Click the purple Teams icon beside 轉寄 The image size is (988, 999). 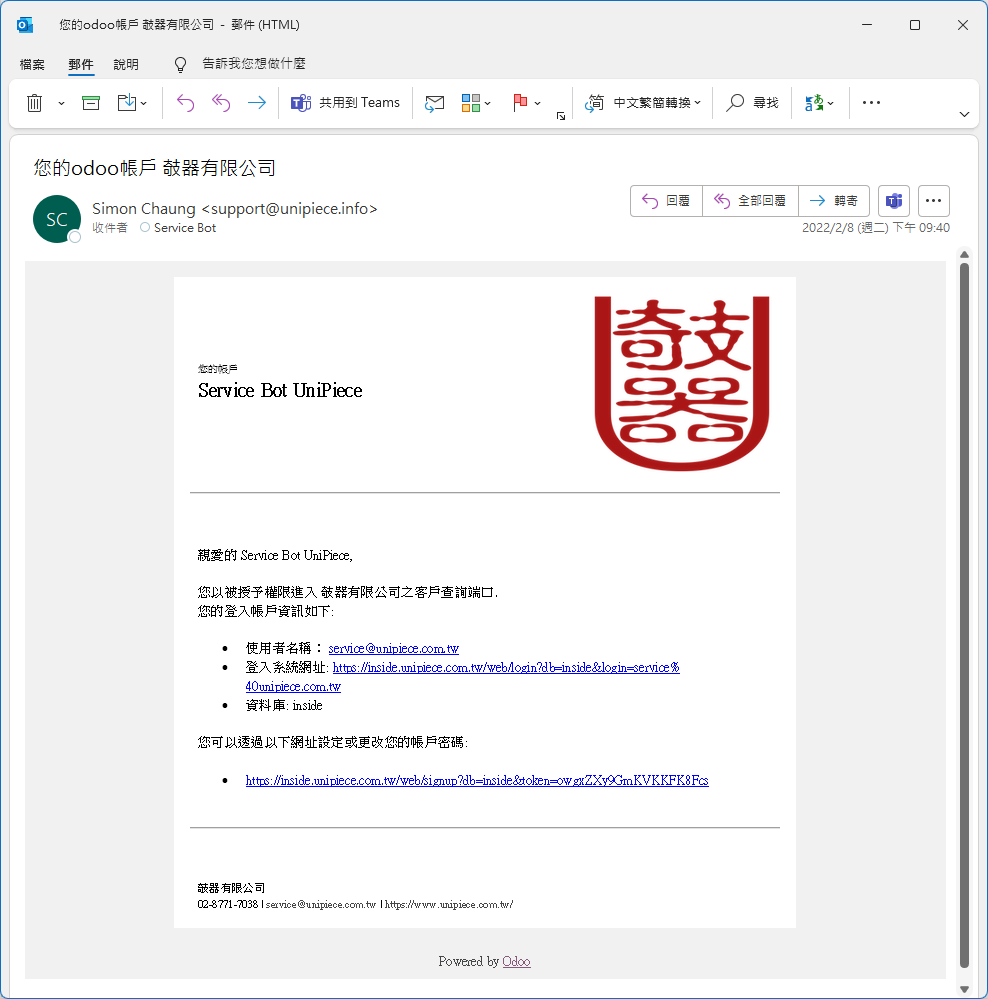tap(893, 201)
